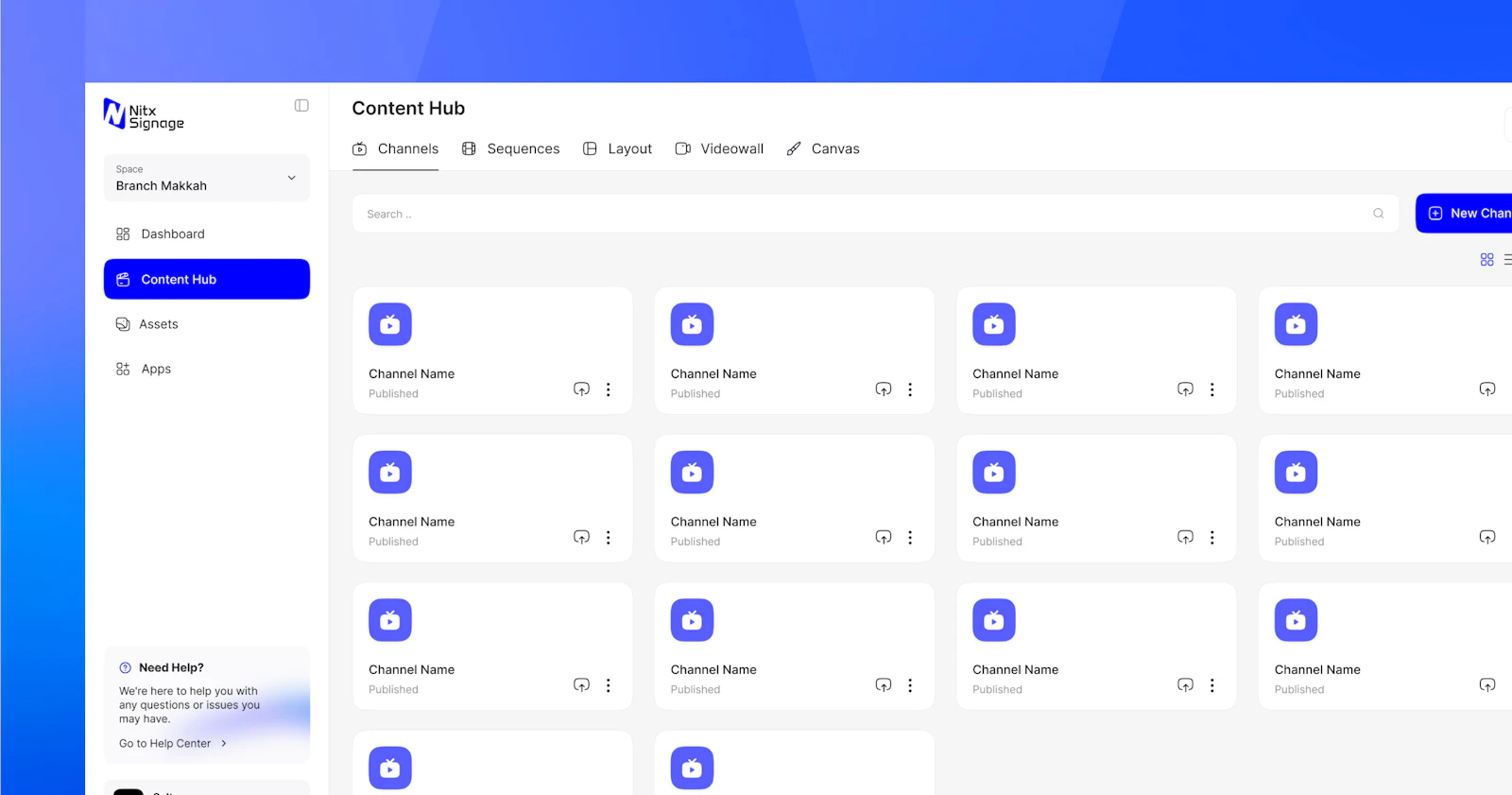Image resolution: width=1512 pixels, height=795 pixels.
Task: Click publish icon on third card, third row
Action: [x=1185, y=685]
